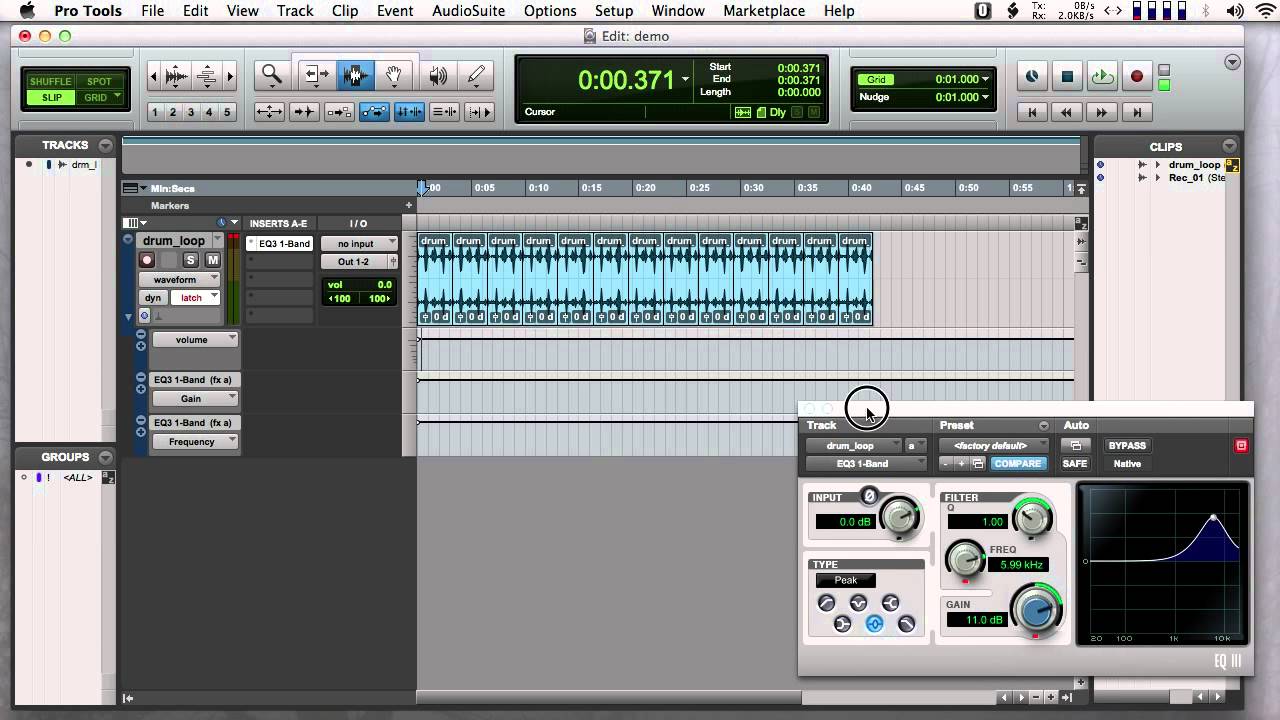Open the Setup menu

point(613,11)
